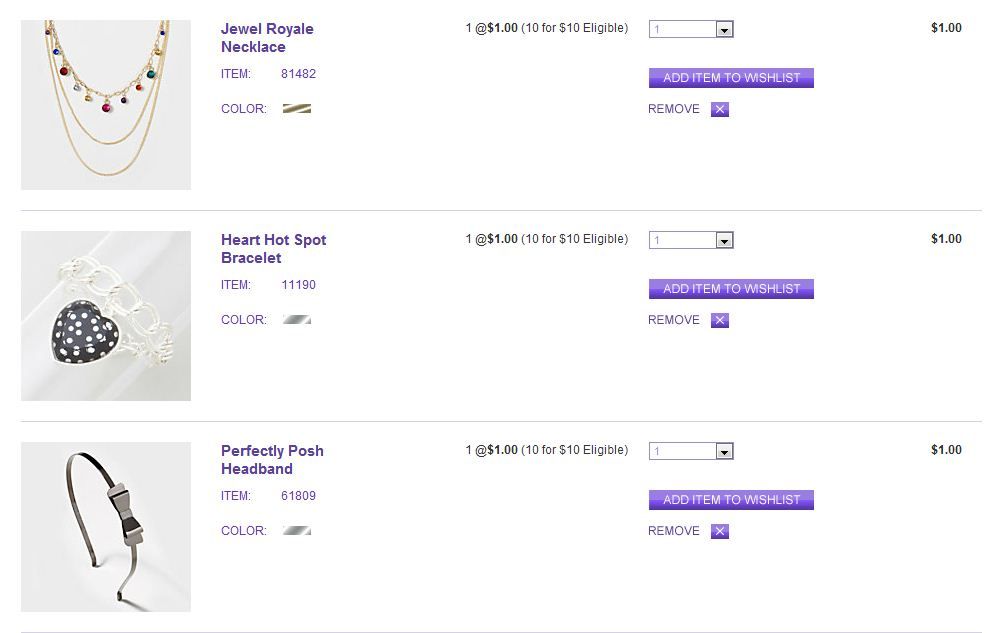Open the Perfectly Posh Headband product link
This screenshot has width=989, height=633.
coord(272,460)
